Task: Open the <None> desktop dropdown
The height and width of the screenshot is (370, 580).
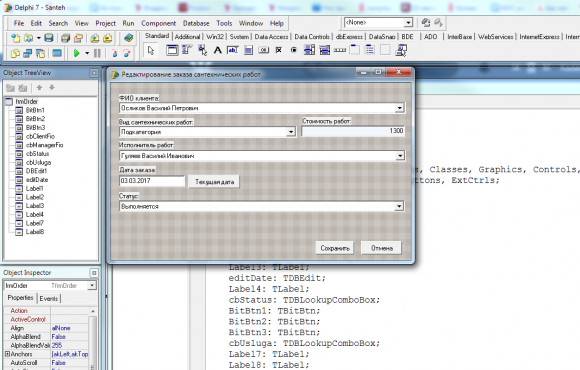Action: [408, 23]
